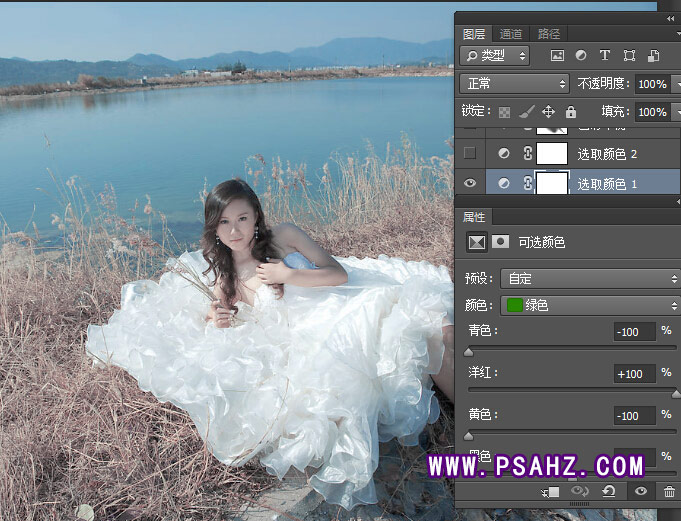Open the 正常 blend mode dropdown
Viewport: 681px width, 521px height.
[514, 84]
